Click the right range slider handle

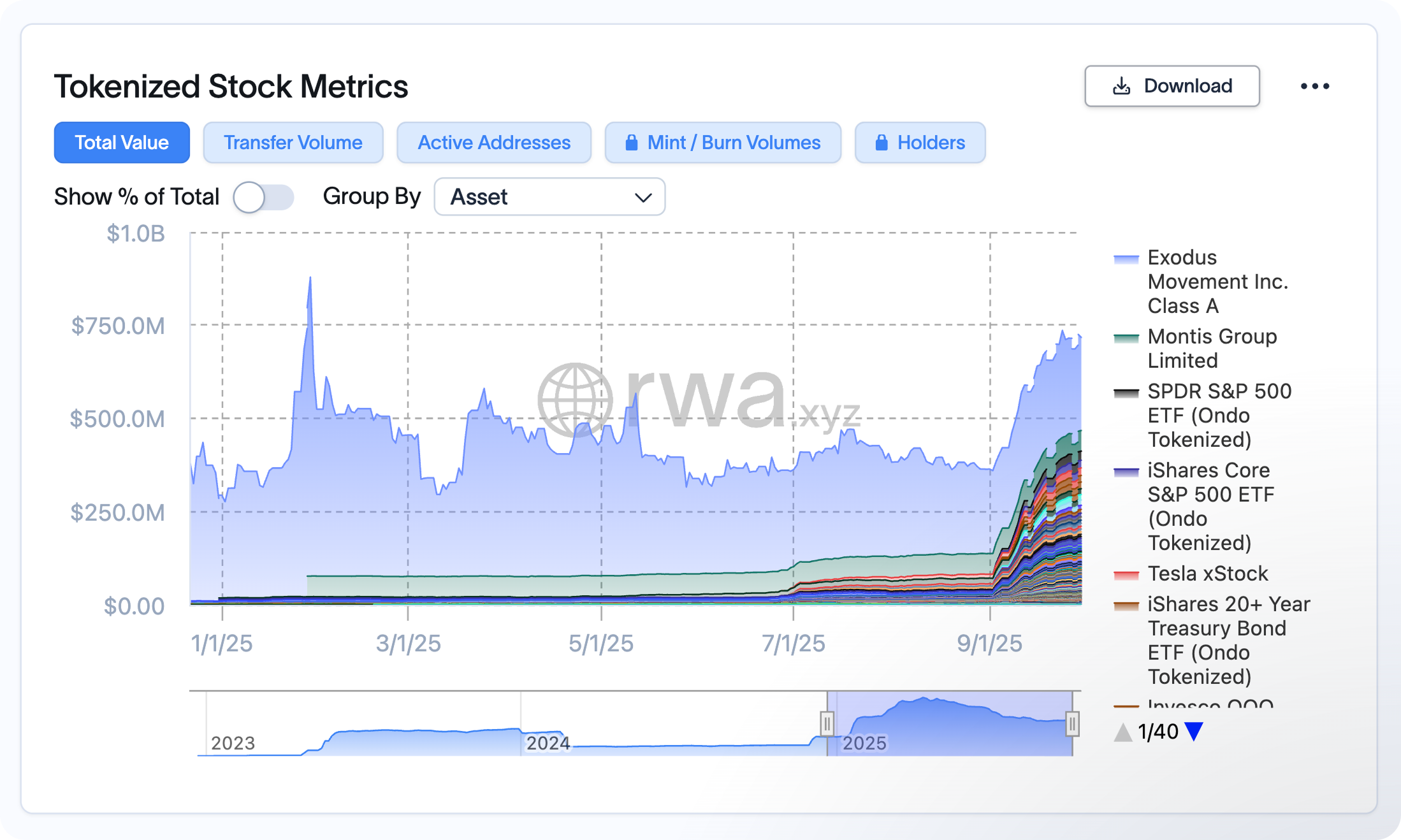pos(1072,724)
